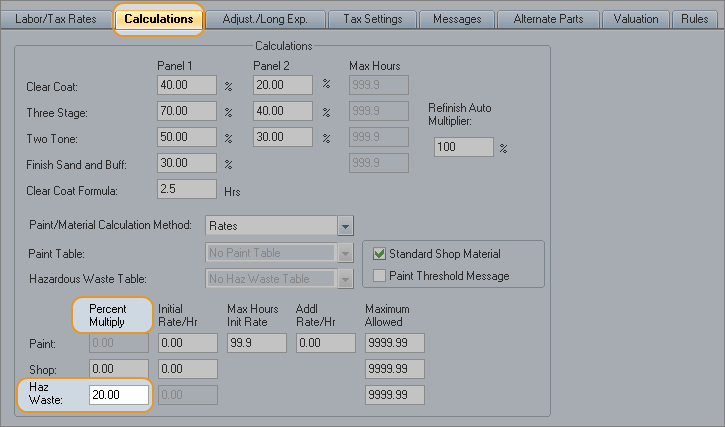Switch to the Rules tab

(x=694, y=19)
